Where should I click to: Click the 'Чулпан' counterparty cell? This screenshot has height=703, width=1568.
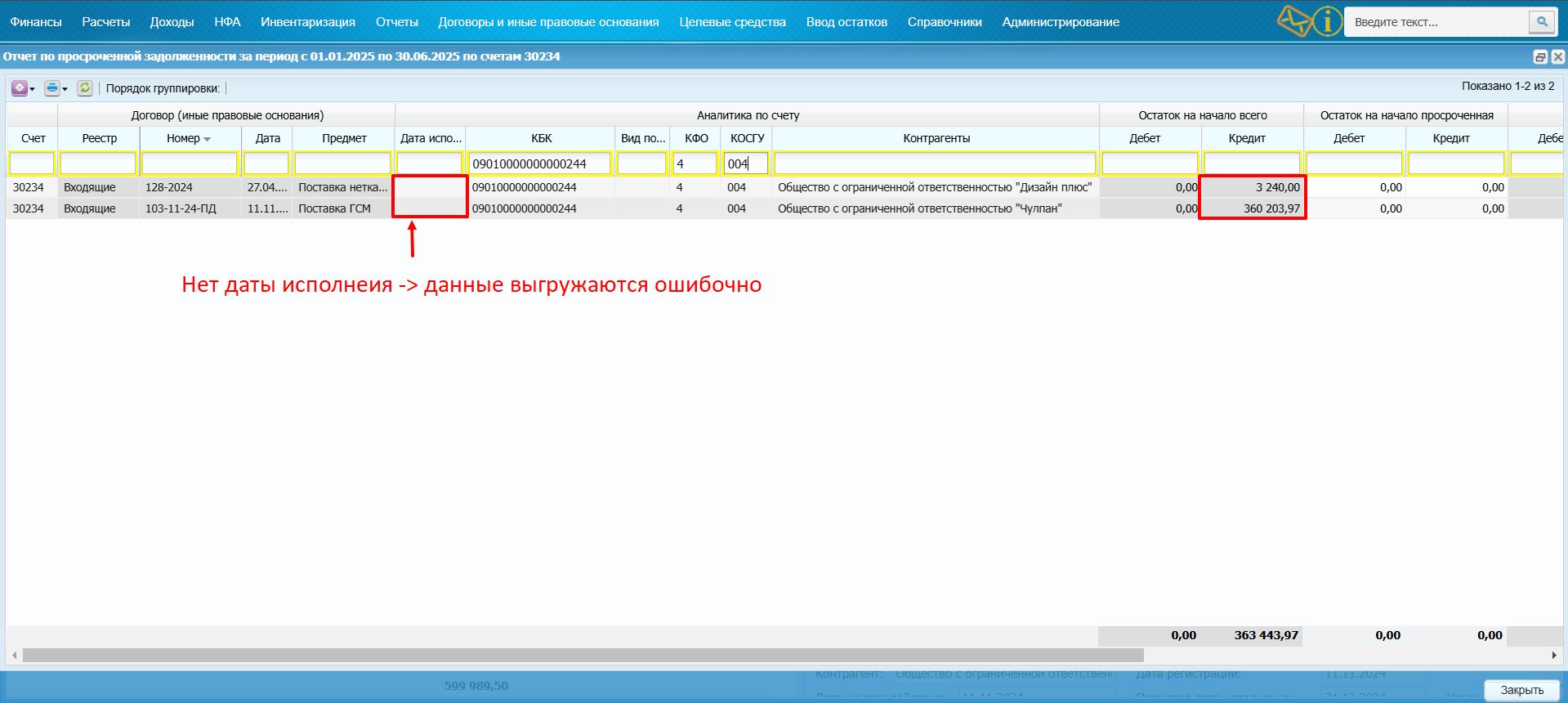(936, 208)
